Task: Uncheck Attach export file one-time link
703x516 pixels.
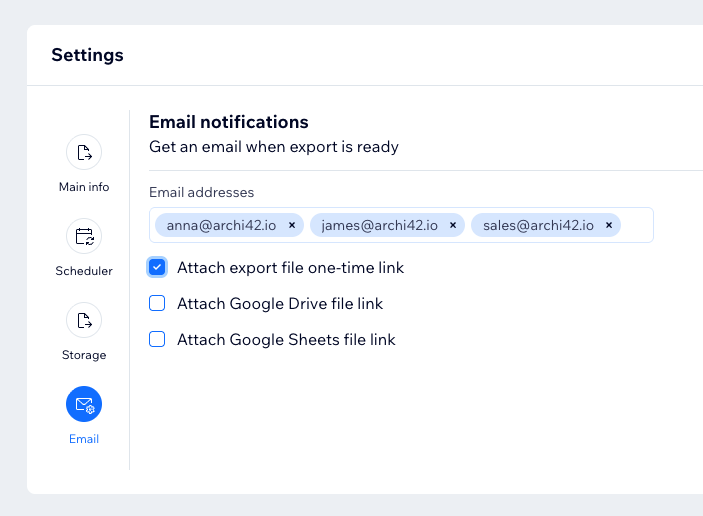Action: [x=157, y=267]
